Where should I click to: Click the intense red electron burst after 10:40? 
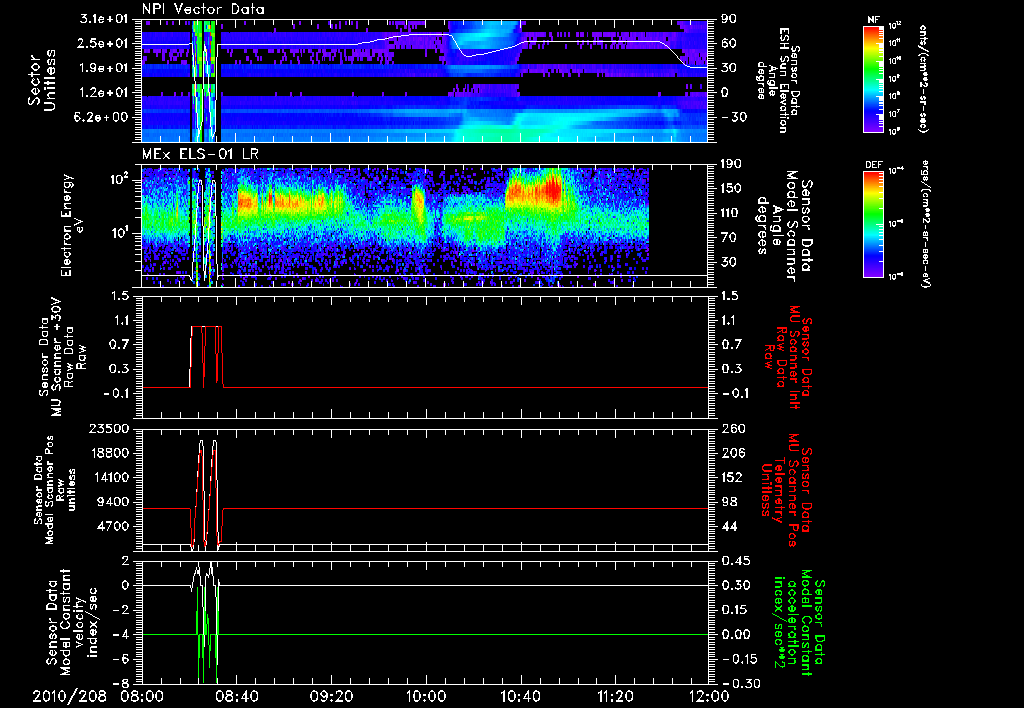pos(534,189)
